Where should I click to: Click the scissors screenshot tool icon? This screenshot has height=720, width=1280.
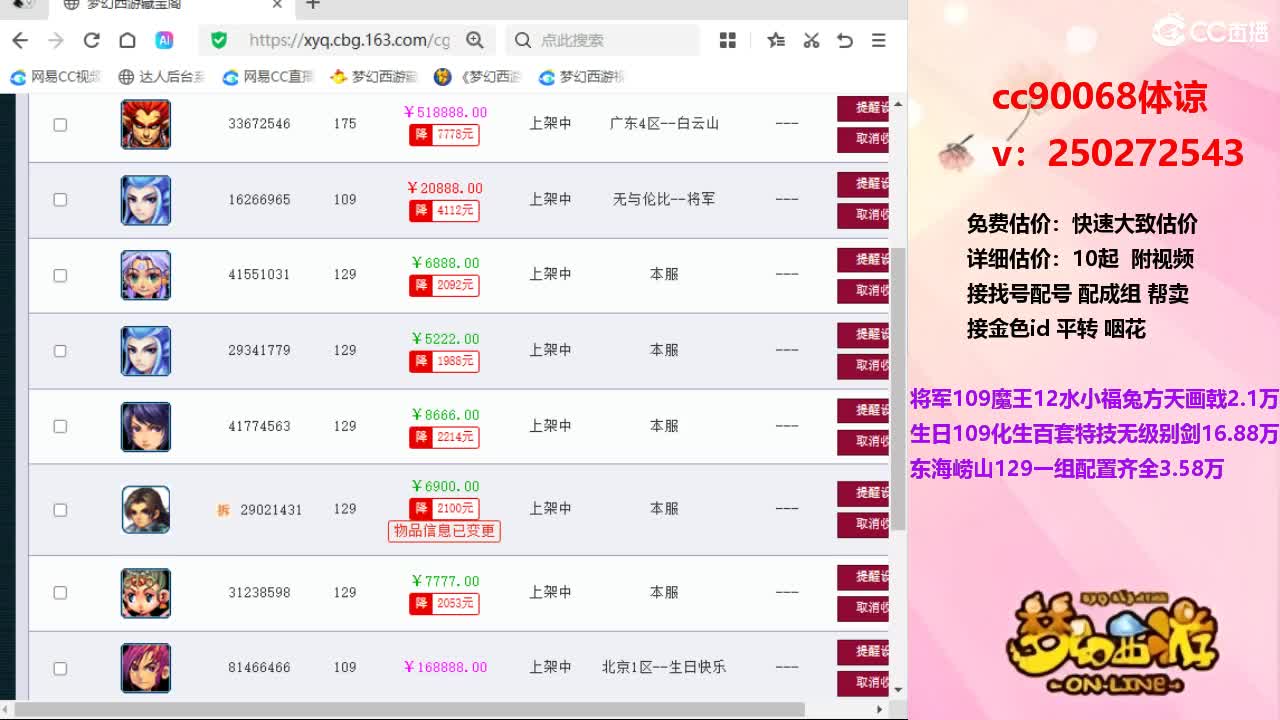[811, 40]
